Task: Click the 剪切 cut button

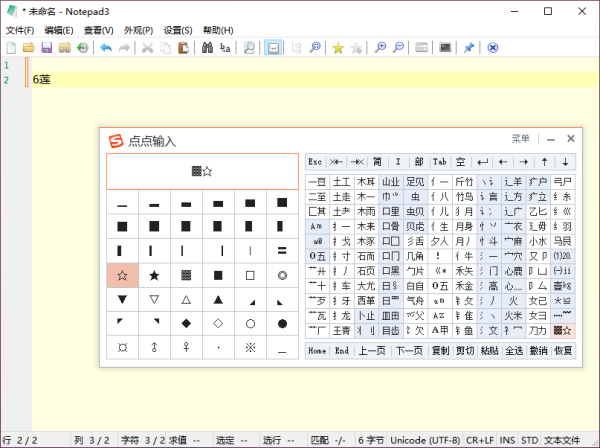Action: (x=465, y=351)
